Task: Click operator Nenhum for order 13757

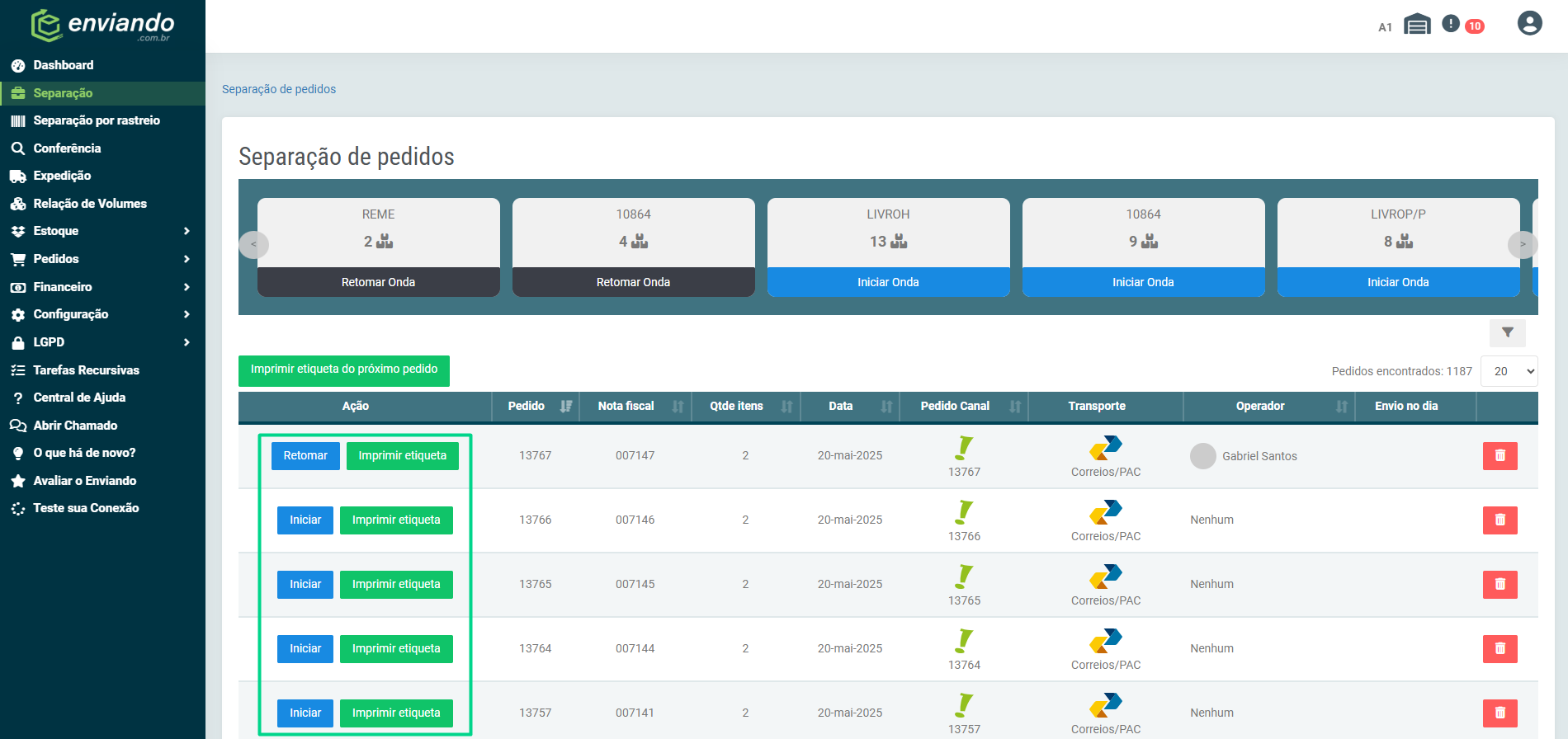Action: click(1211, 713)
